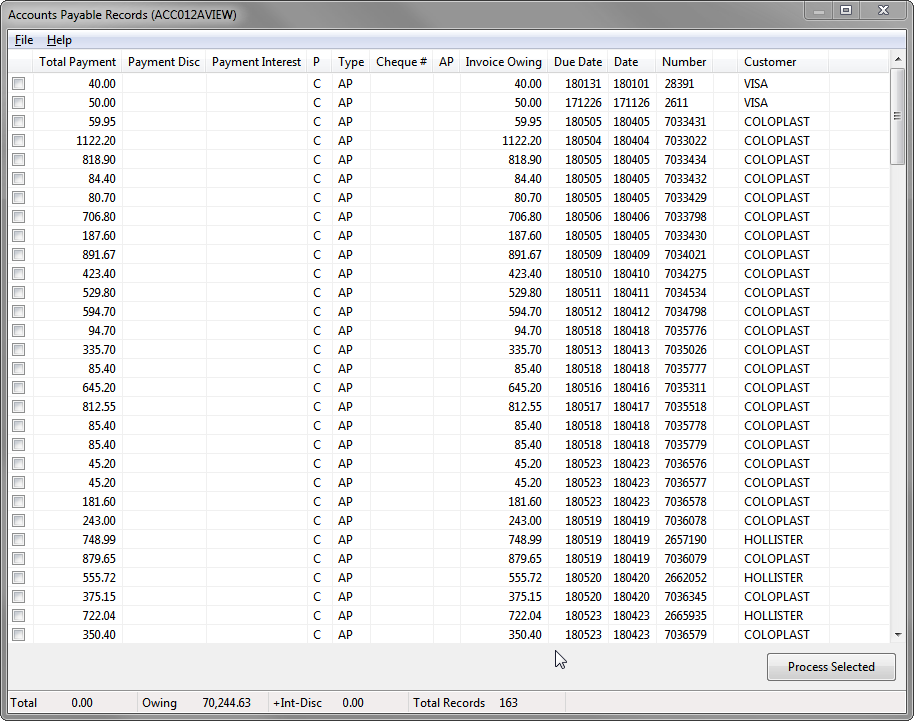
Task: Open the Help menu
Action: pos(59,40)
